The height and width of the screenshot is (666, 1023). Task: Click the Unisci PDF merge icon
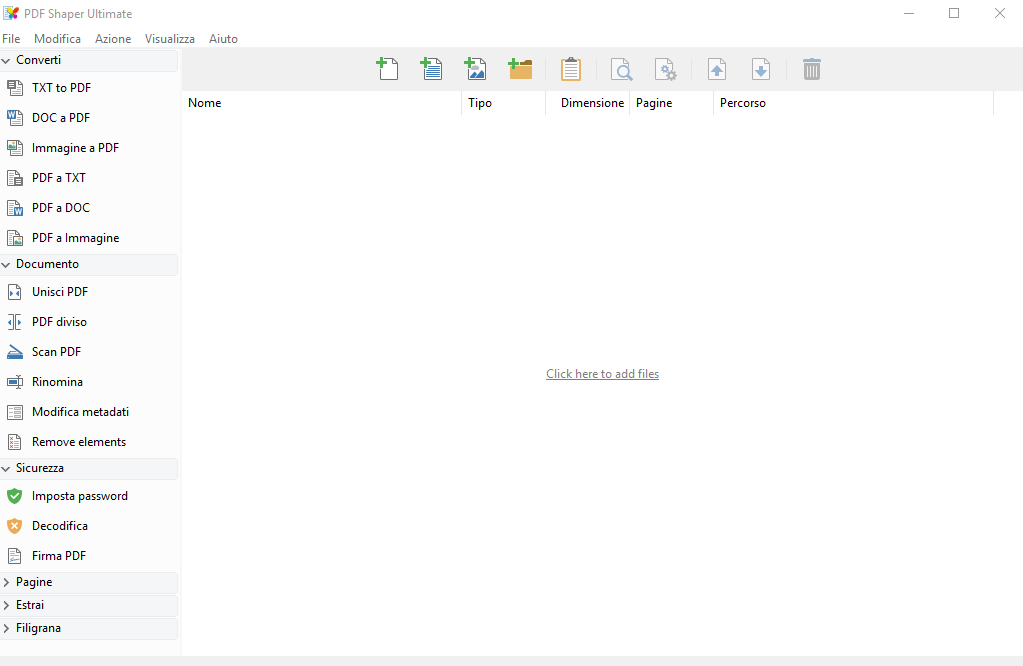14,292
